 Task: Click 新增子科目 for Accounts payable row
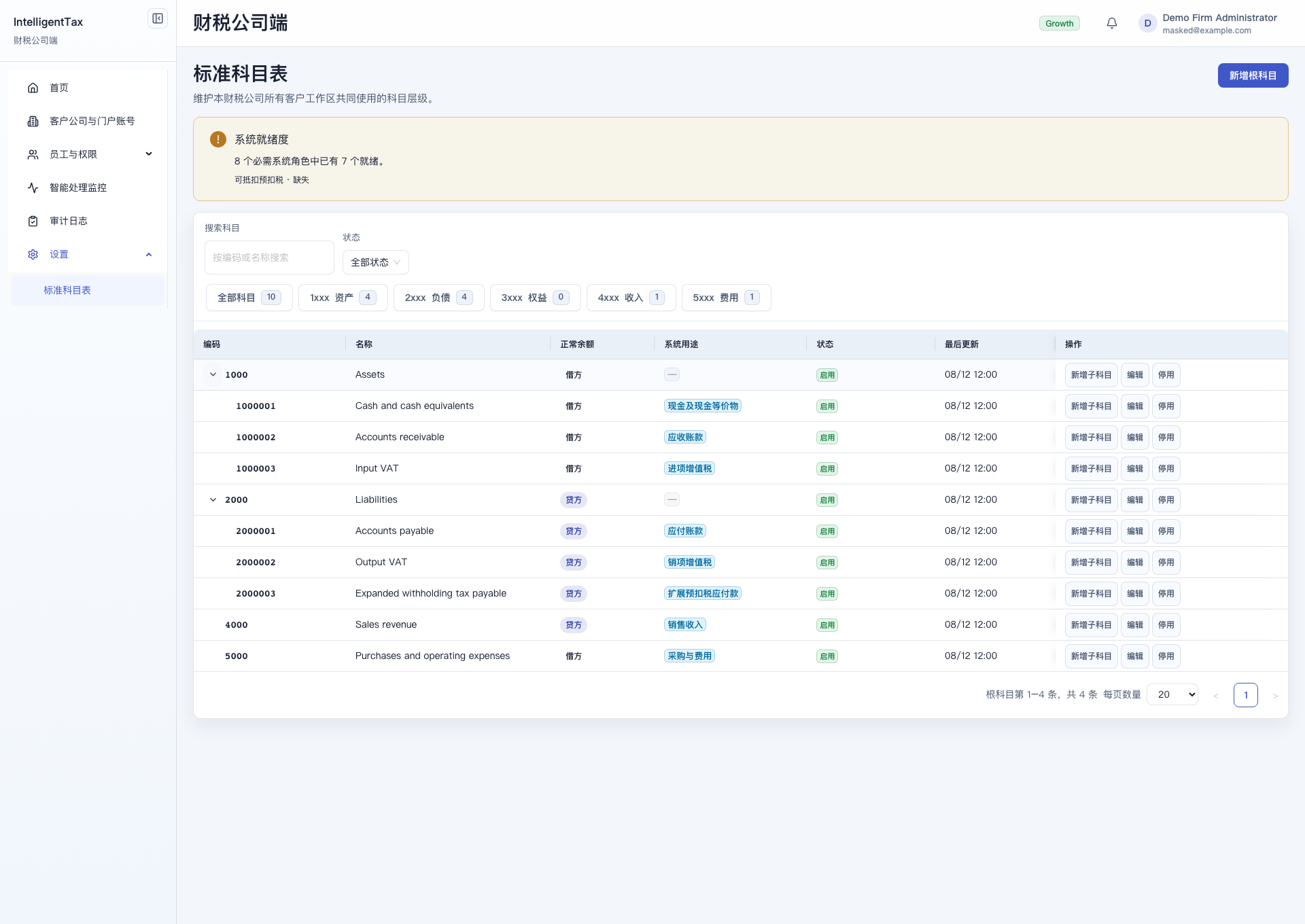pyautogui.click(x=1091, y=531)
